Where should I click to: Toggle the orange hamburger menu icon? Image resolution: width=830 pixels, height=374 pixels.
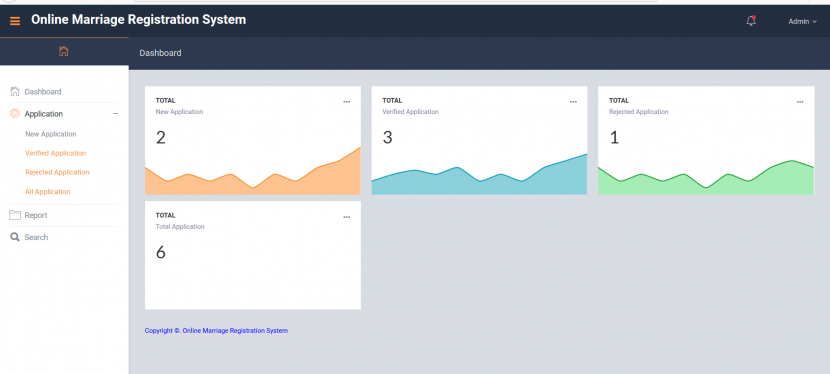click(x=15, y=21)
